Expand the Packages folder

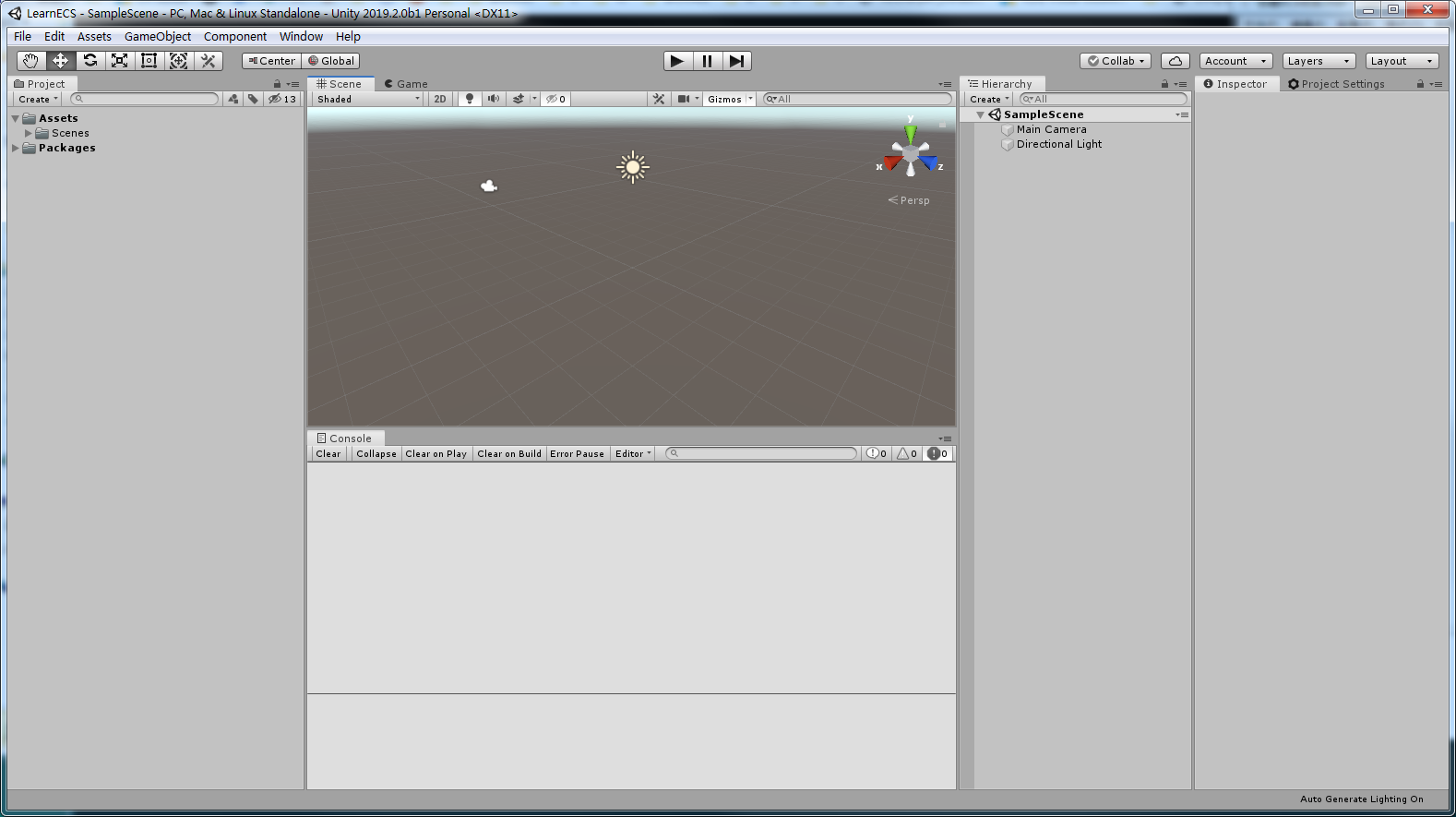pyautogui.click(x=16, y=148)
